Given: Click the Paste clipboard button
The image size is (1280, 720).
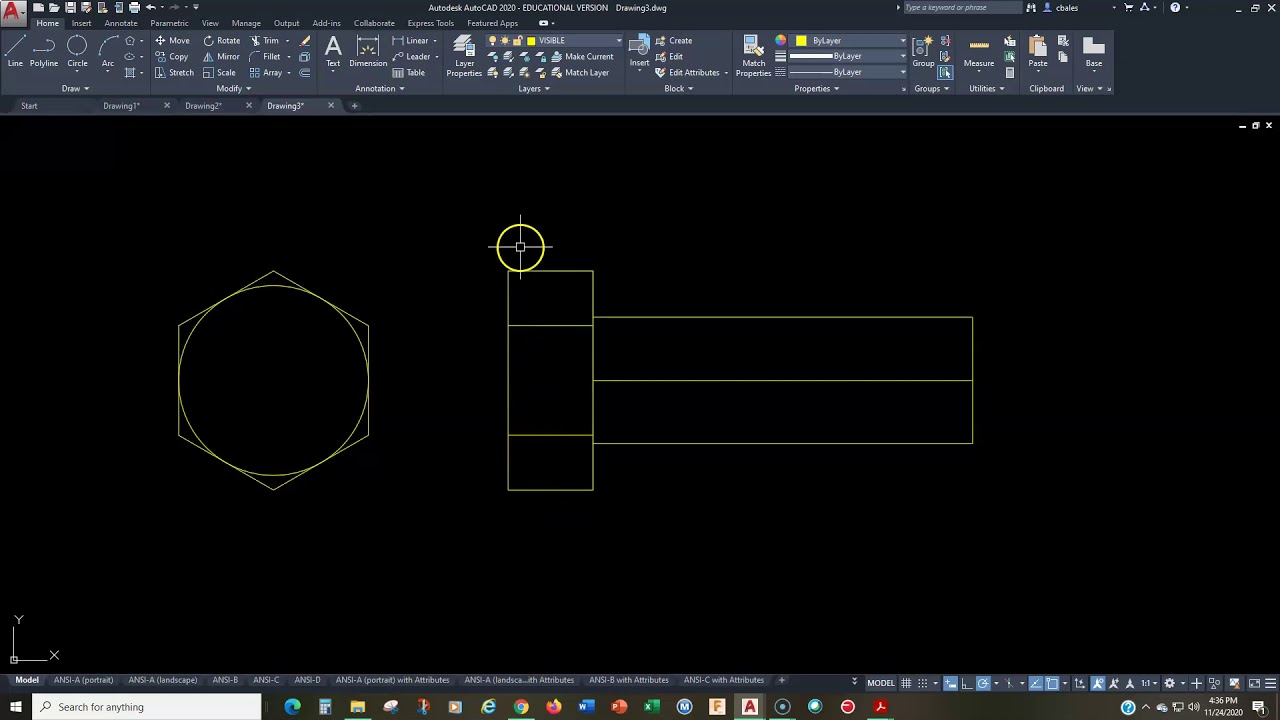Looking at the screenshot, I should [1038, 52].
